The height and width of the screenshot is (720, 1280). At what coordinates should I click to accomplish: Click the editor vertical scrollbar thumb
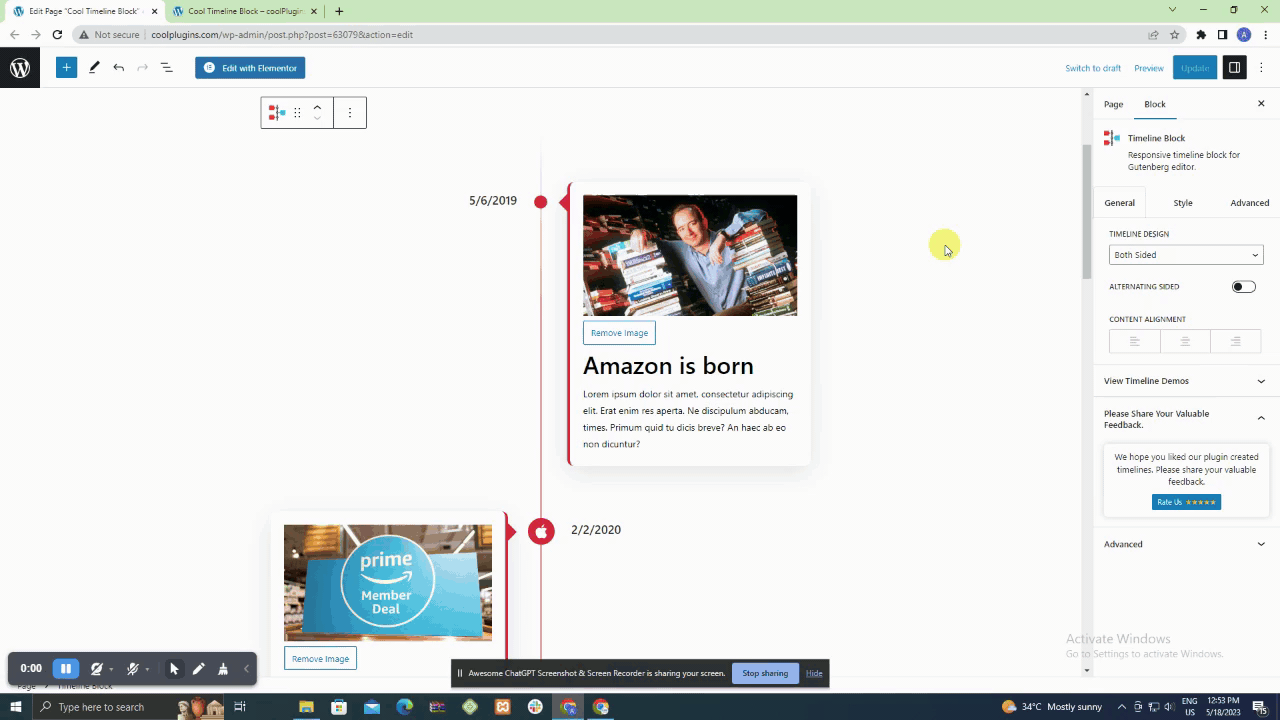pos(1087,212)
